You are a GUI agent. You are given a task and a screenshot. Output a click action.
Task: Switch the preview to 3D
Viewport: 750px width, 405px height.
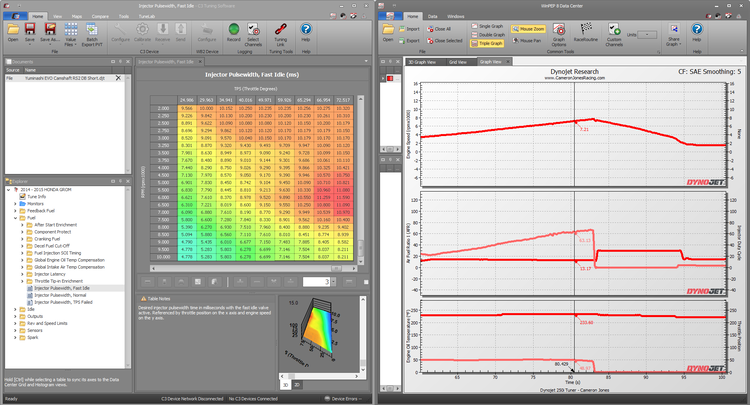286,384
